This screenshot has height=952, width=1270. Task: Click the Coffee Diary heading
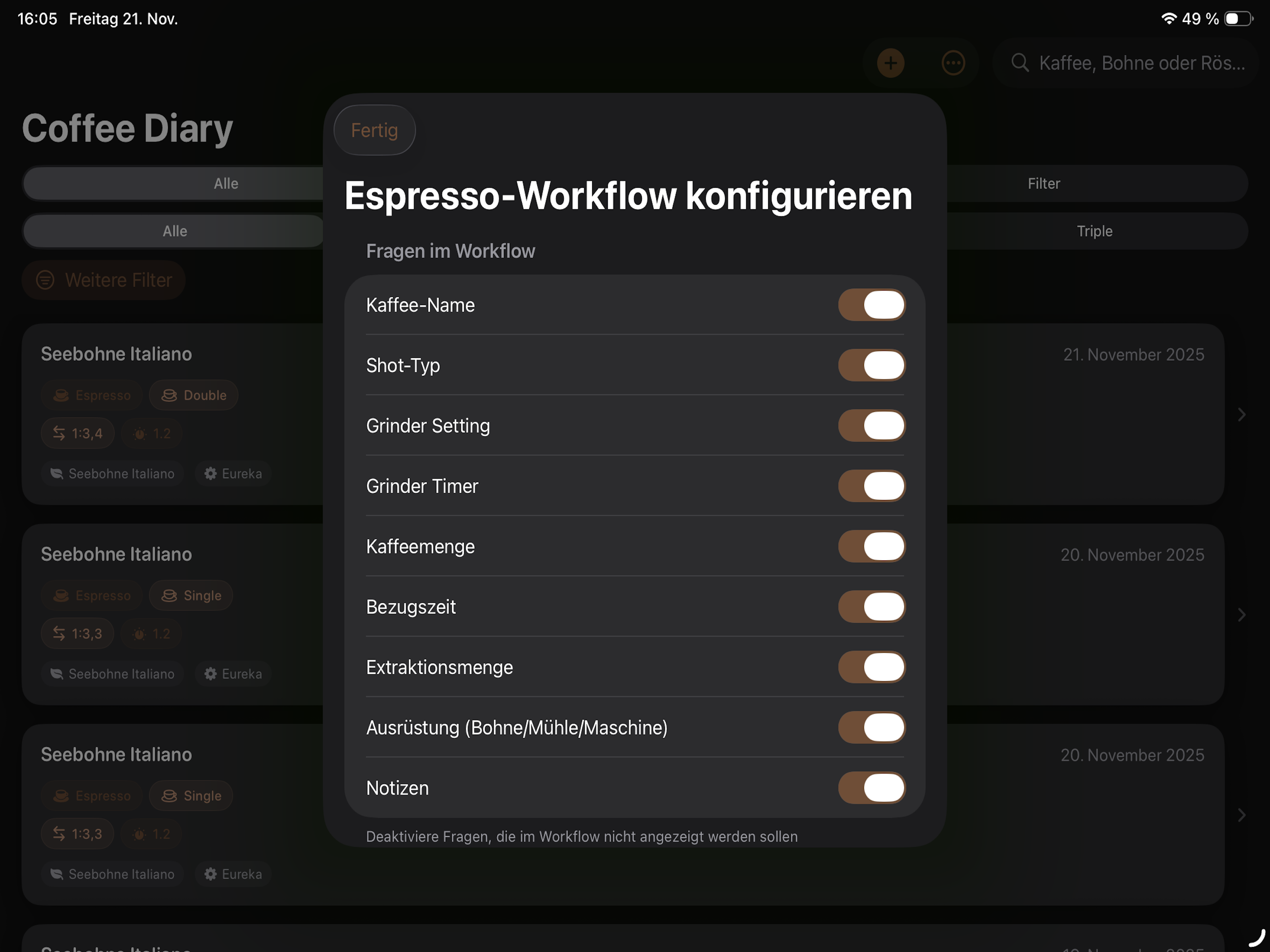click(x=127, y=129)
